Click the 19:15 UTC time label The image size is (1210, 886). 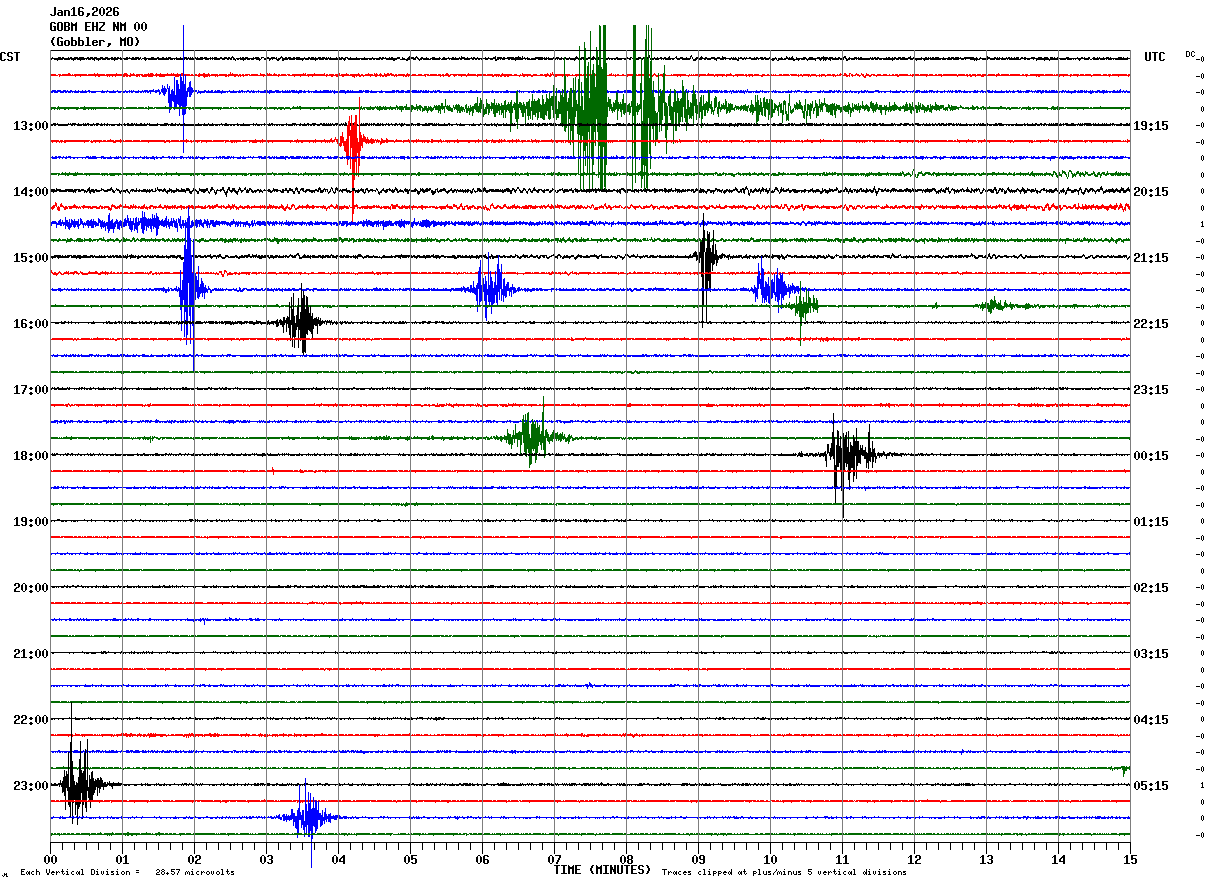point(1151,126)
